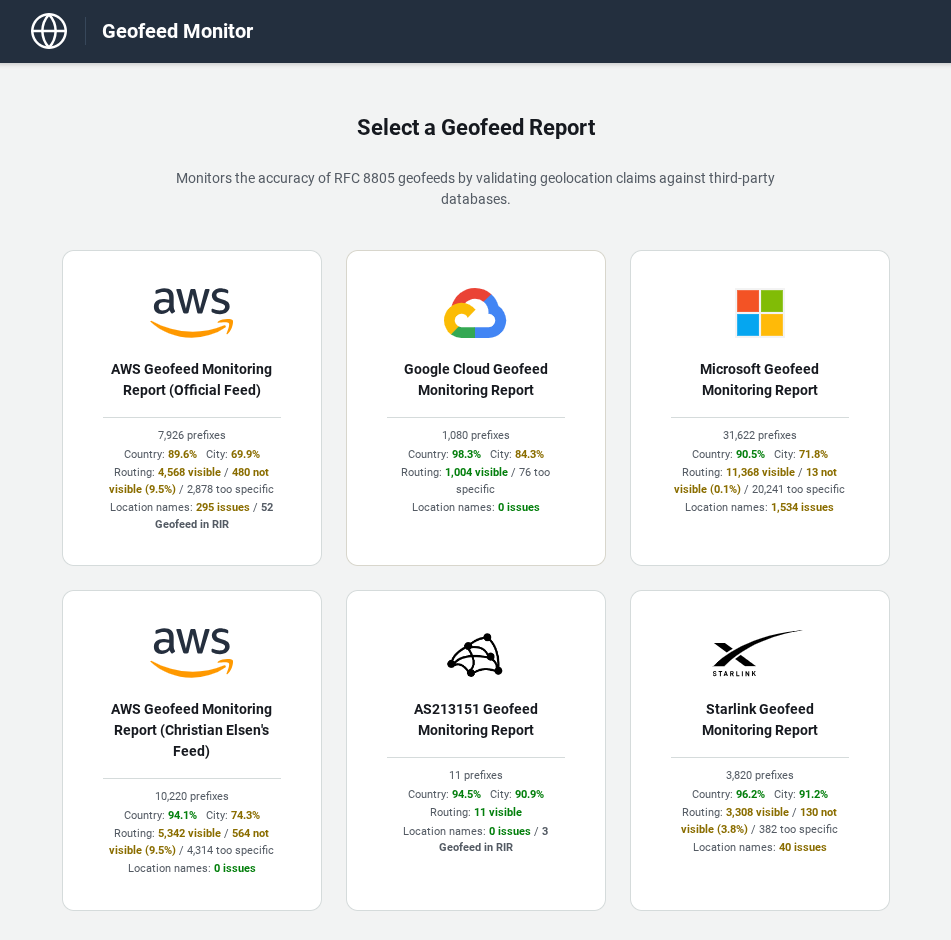Open AWS Geofeed Monitoring Report (Official Feed)

(192, 380)
